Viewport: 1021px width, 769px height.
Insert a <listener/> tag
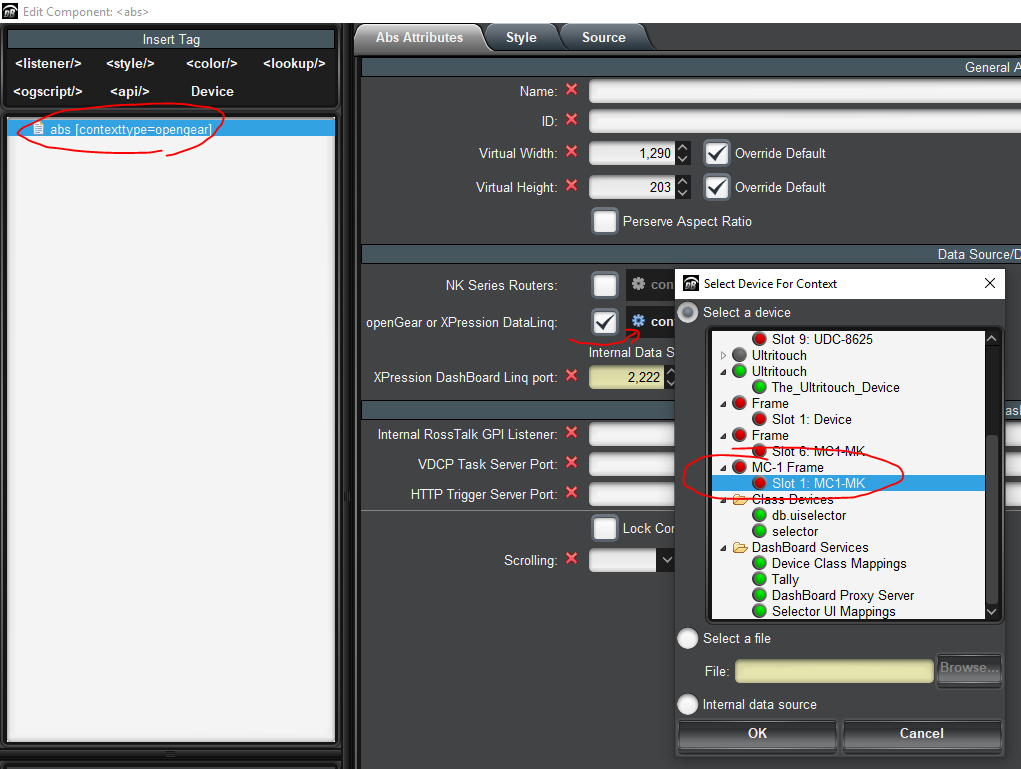(x=48, y=63)
